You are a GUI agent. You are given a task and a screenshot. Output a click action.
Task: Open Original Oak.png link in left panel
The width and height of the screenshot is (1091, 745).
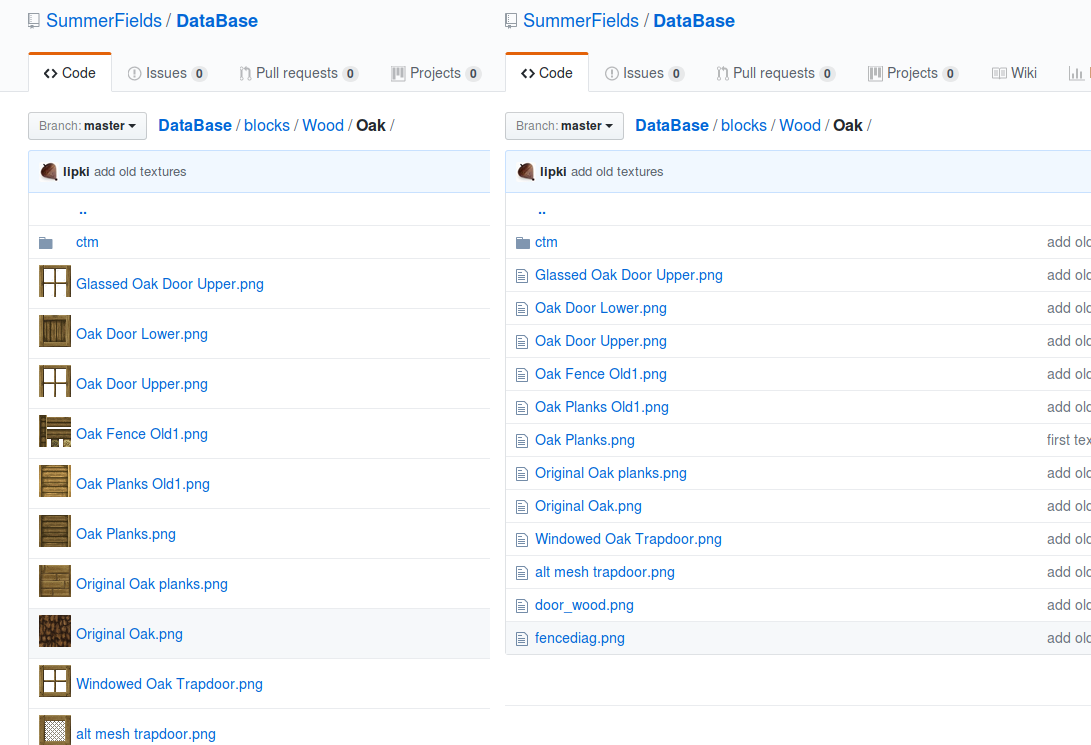click(129, 634)
